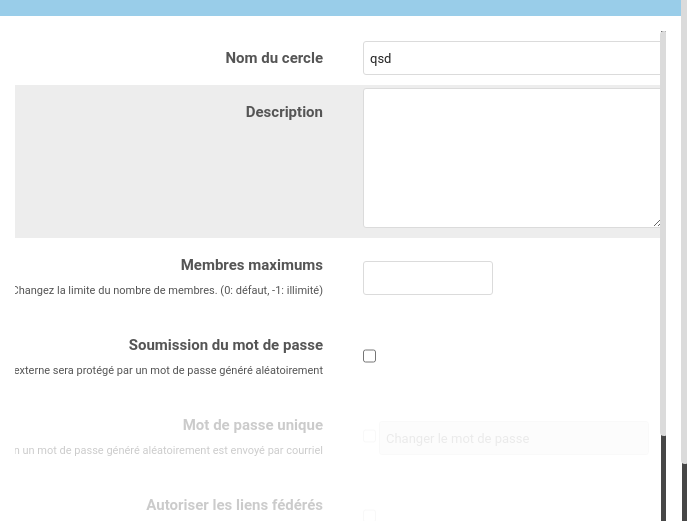Click the member limit hint text
Viewport: 687px width, 521px height.
pos(169,290)
